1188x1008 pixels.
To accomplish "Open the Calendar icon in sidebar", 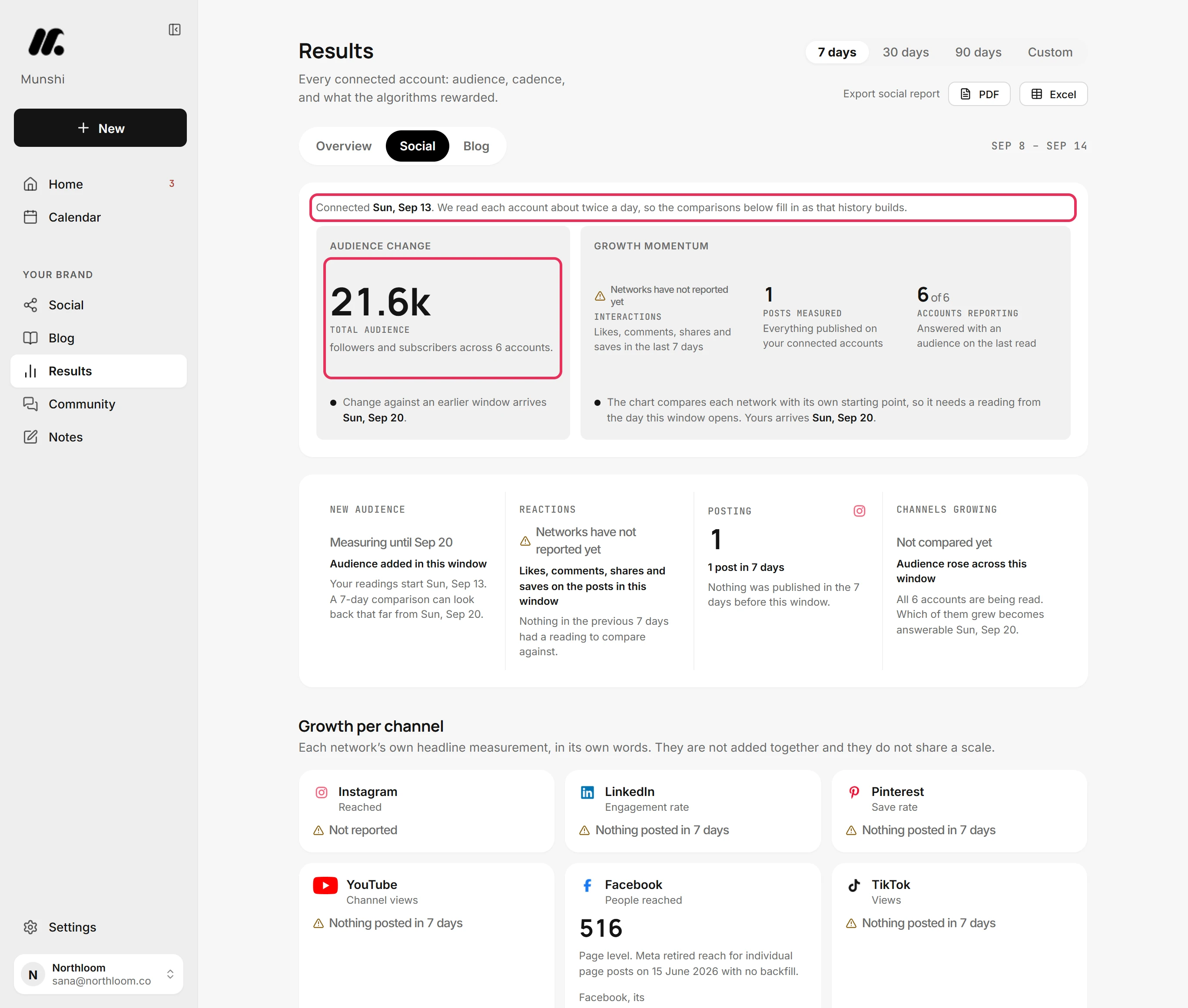I will (x=30, y=217).
